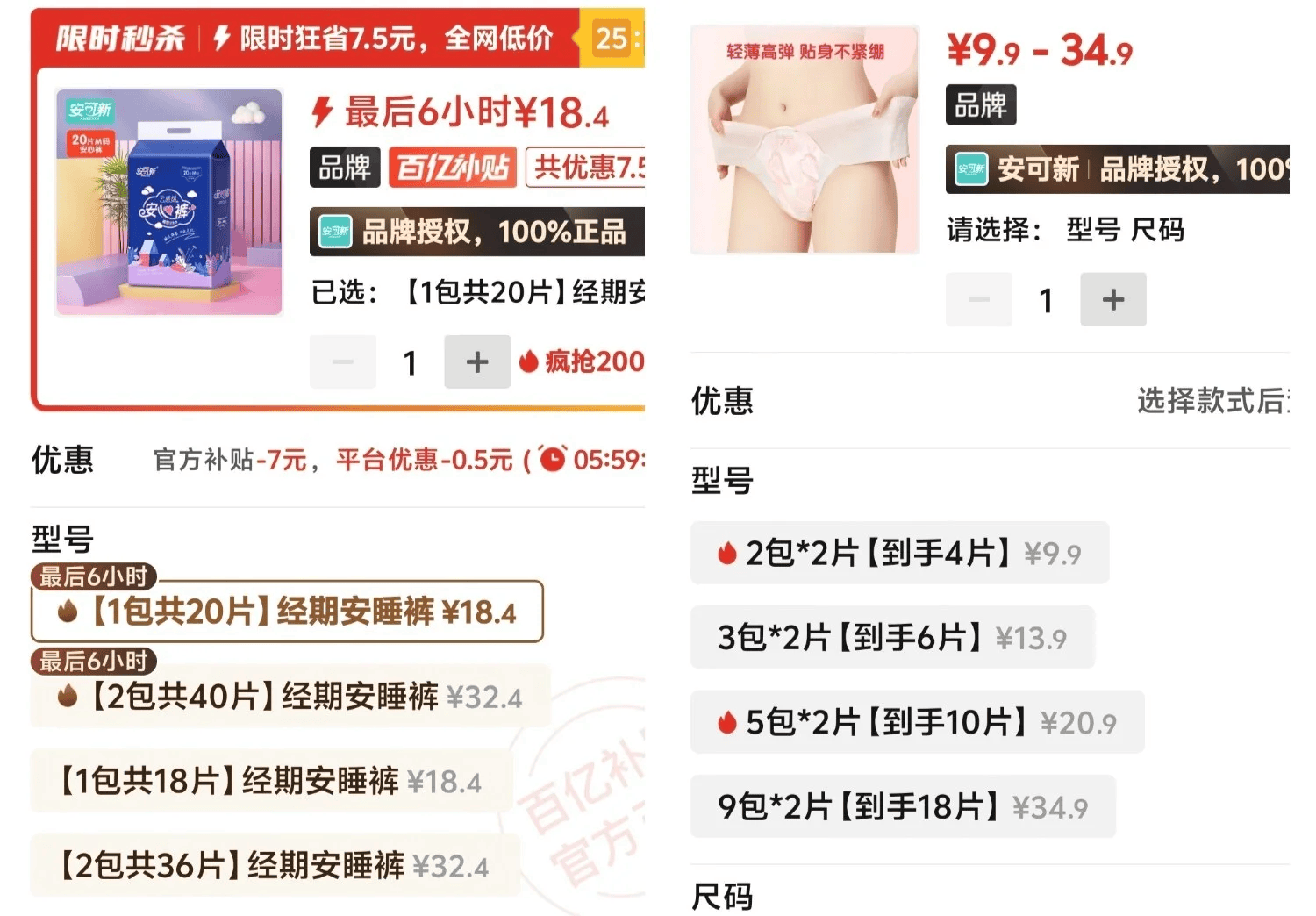
Task: Tap the black 品牌 tag in left panel
Action: click(345, 167)
